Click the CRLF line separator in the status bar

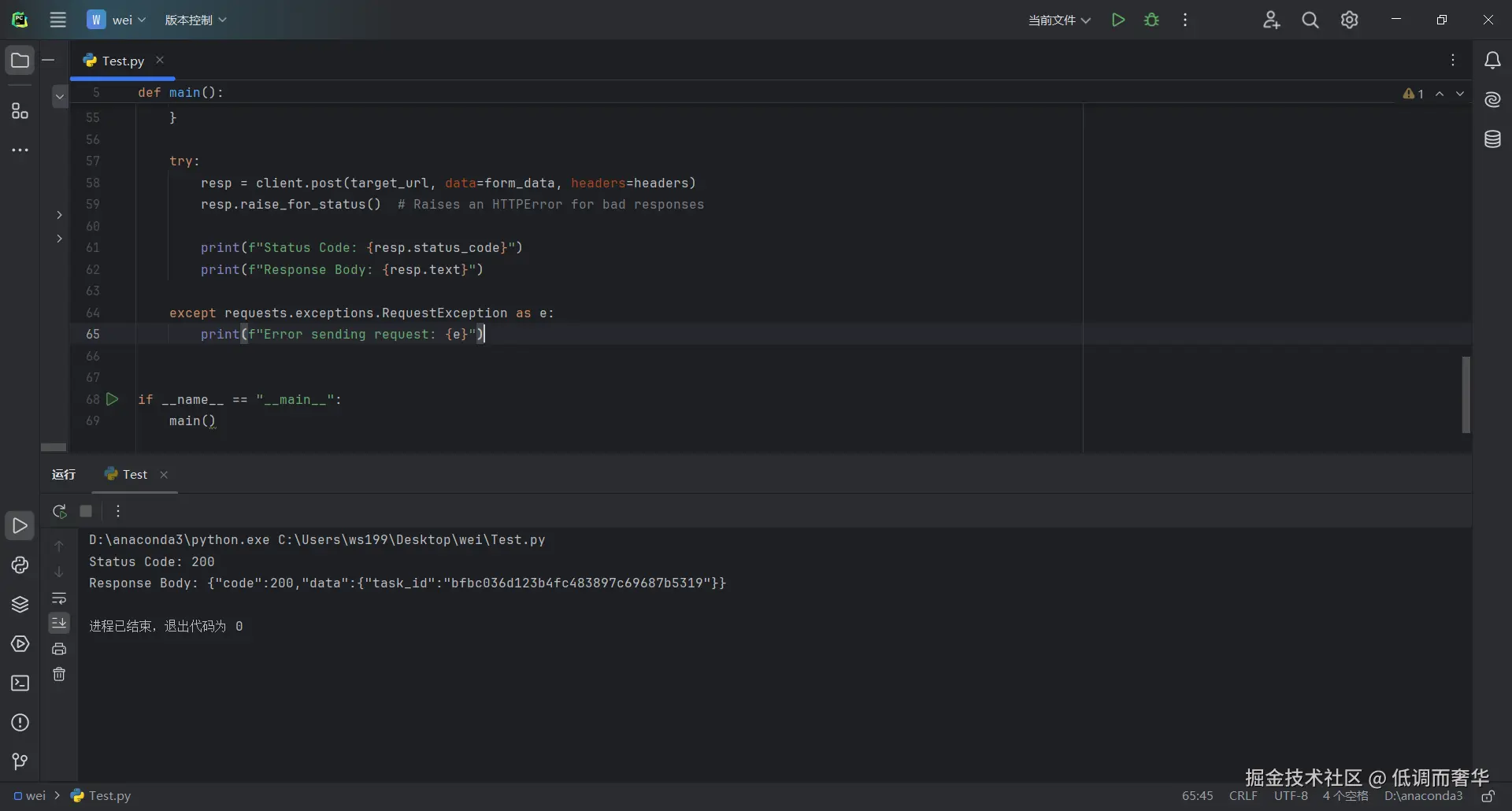tap(1243, 796)
